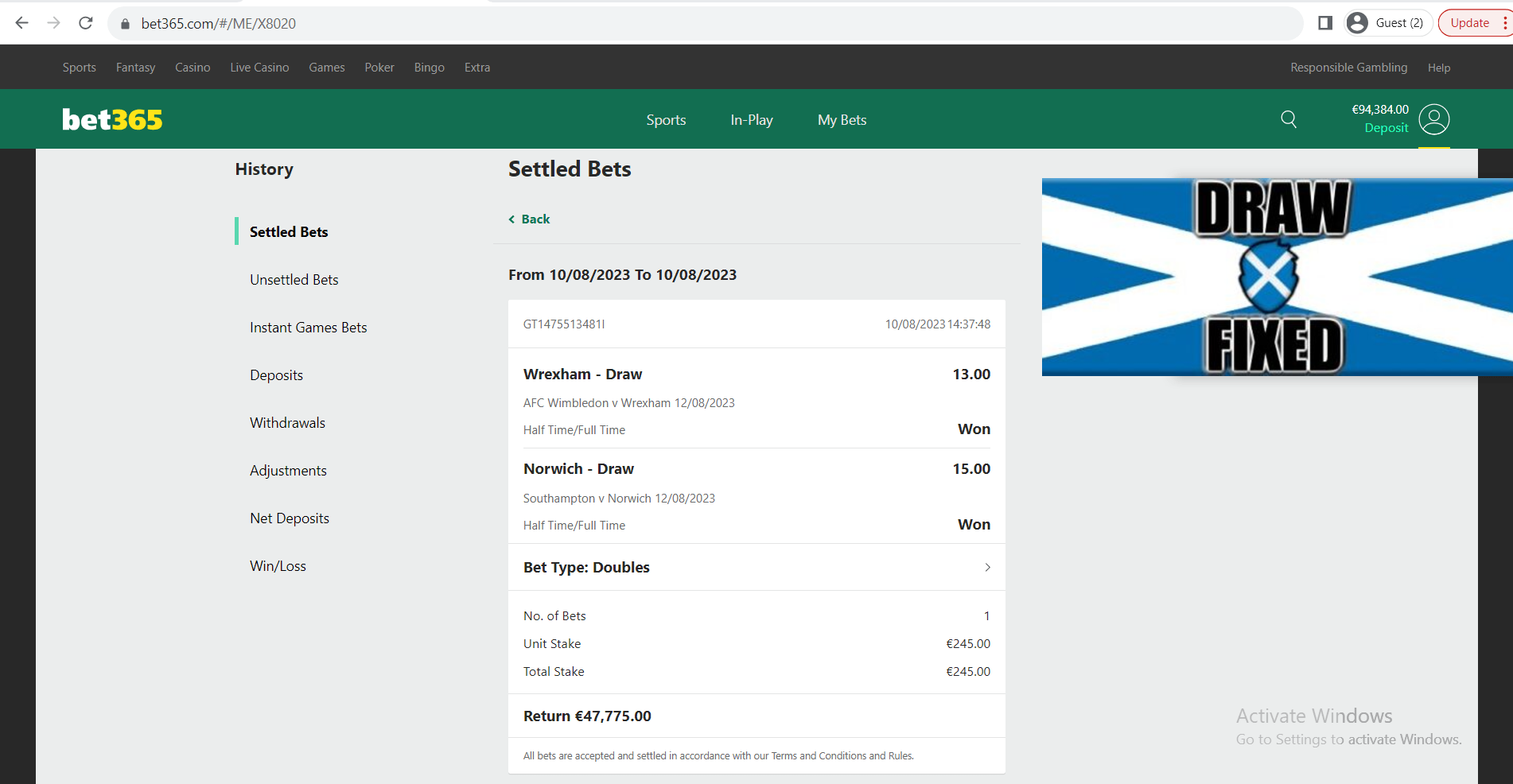Click the browser menu dots icon
1513x784 pixels.
click(x=1506, y=23)
